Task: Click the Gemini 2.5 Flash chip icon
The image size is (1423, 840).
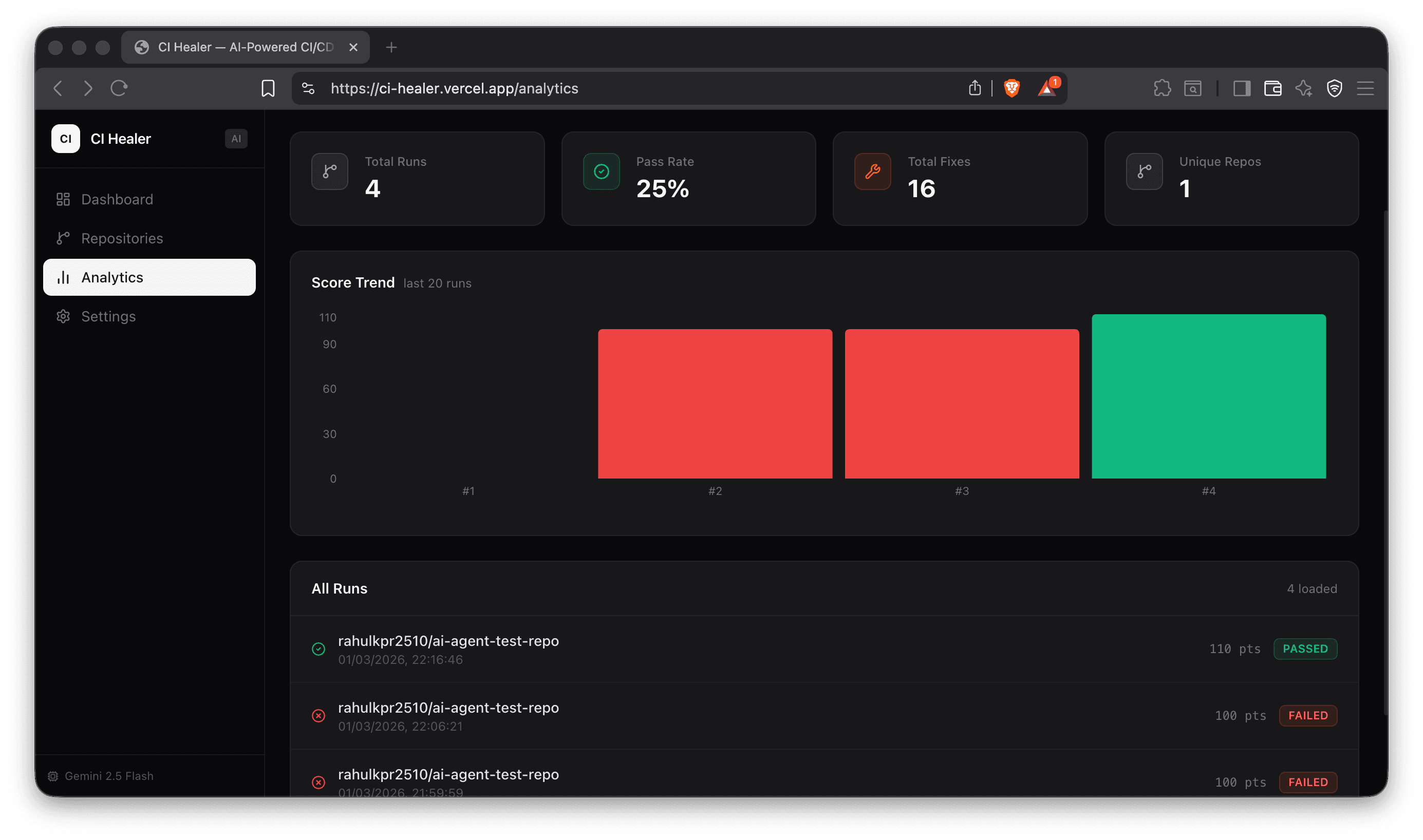Action: tap(53, 776)
